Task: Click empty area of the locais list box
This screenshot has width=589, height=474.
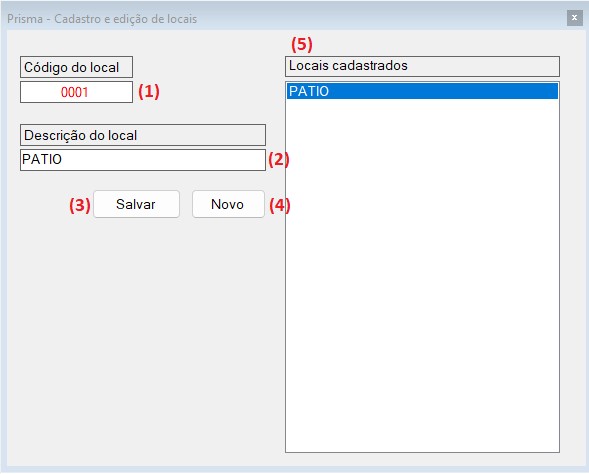Action: pyautogui.click(x=422, y=274)
